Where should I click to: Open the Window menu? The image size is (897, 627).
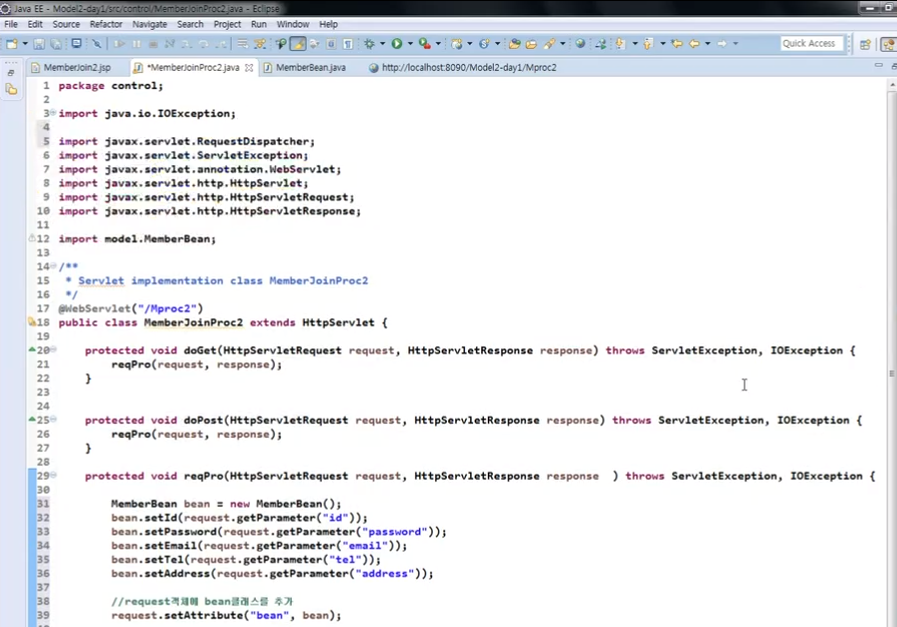click(x=293, y=24)
